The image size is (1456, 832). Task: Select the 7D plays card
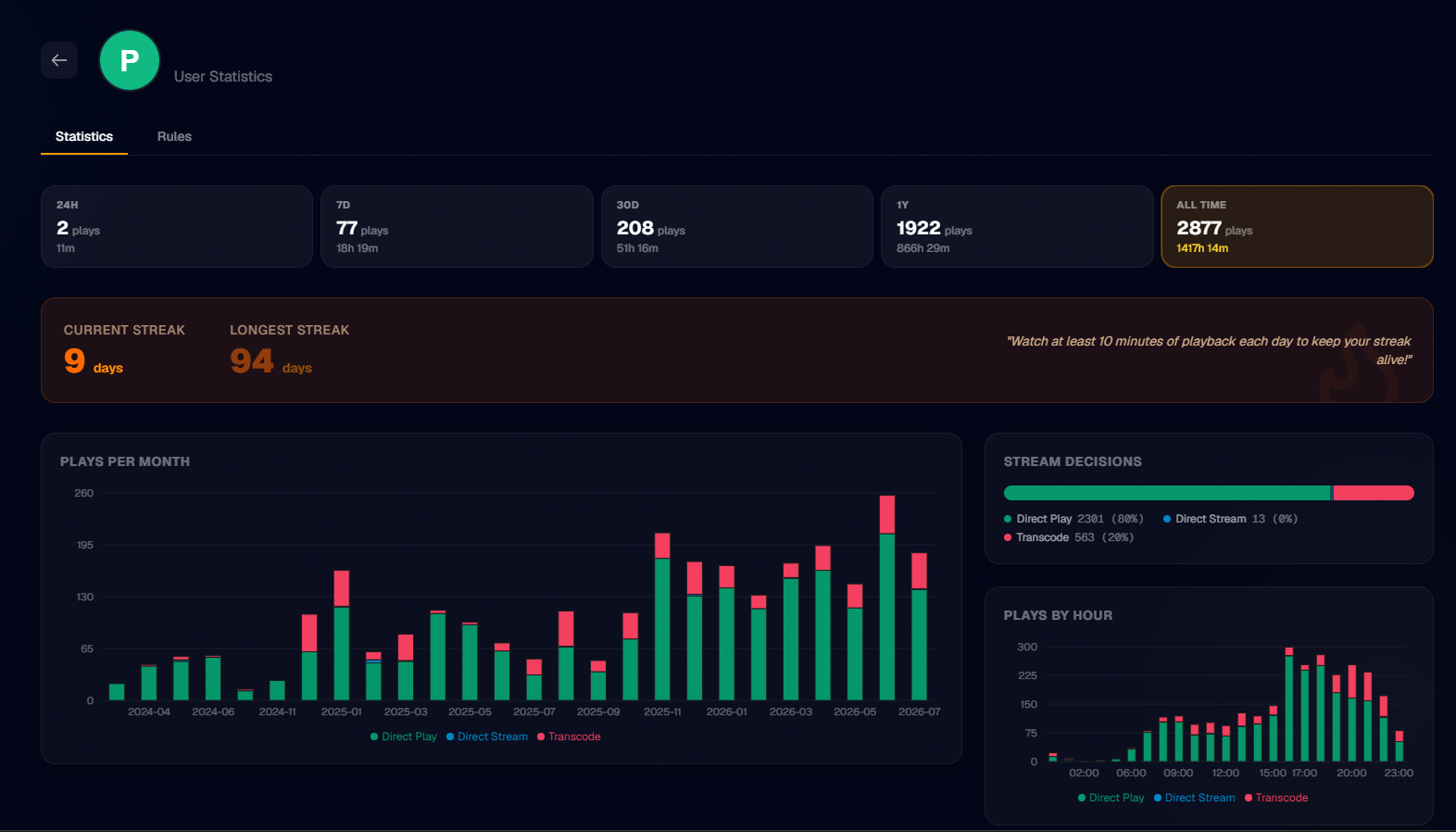coord(457,226)
